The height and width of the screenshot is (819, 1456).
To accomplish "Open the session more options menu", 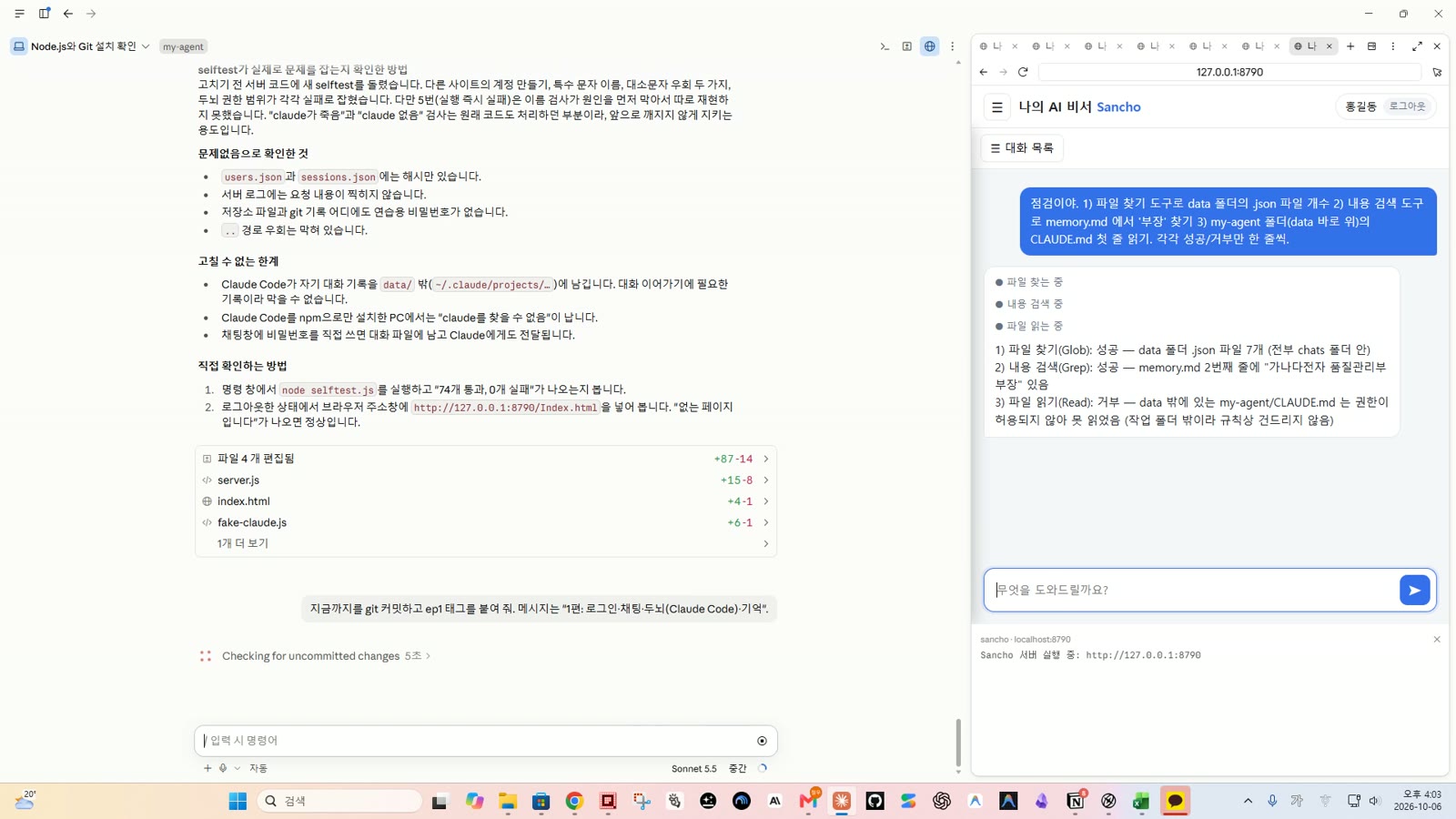I will click(953, 46).
